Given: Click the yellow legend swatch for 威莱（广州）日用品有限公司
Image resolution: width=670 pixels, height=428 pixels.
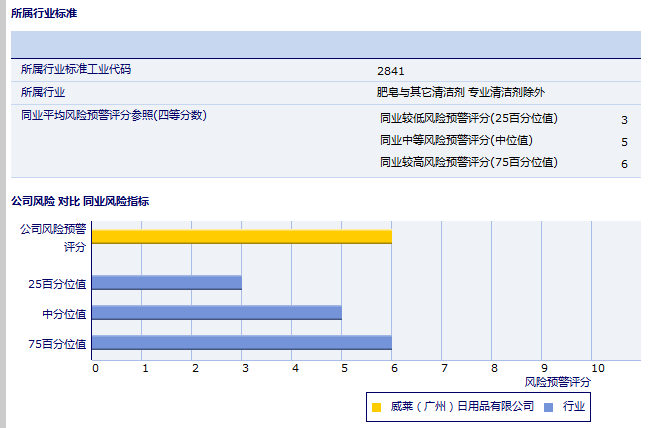Looking at the screenshot, I should 377,407.
